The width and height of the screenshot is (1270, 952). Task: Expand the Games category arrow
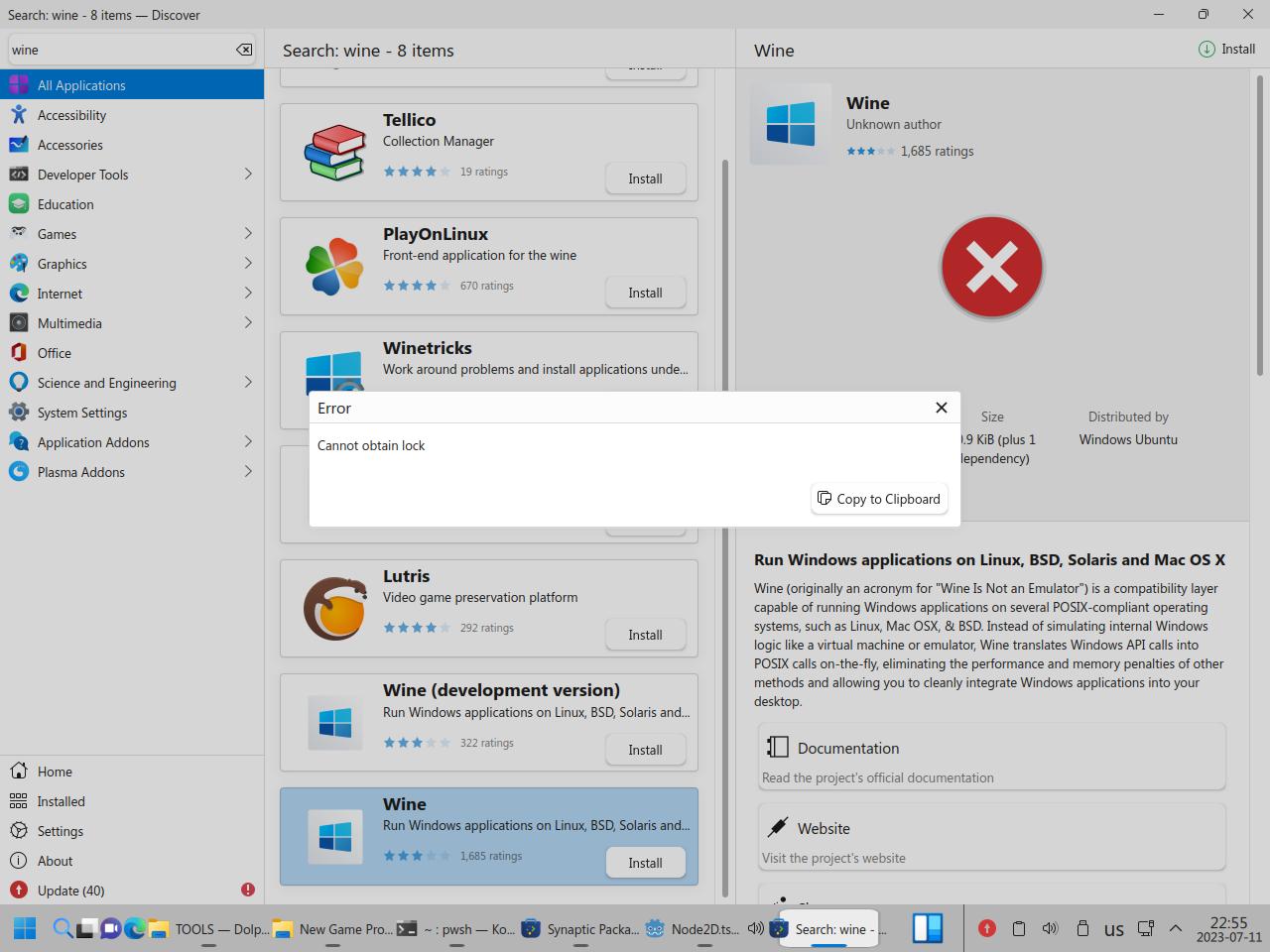click(248, 234)
